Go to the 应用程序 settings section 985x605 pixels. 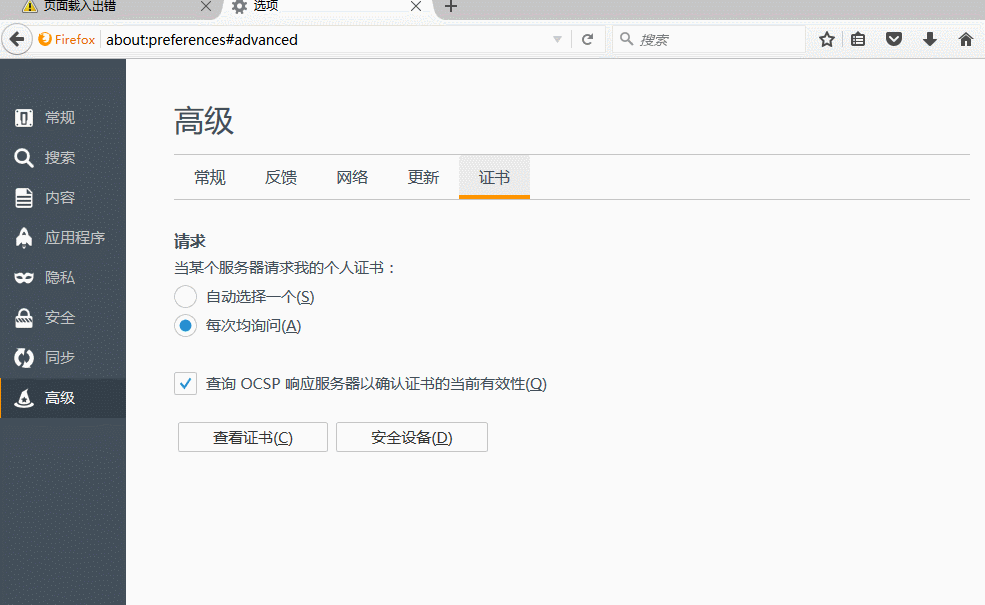point(60,237)
